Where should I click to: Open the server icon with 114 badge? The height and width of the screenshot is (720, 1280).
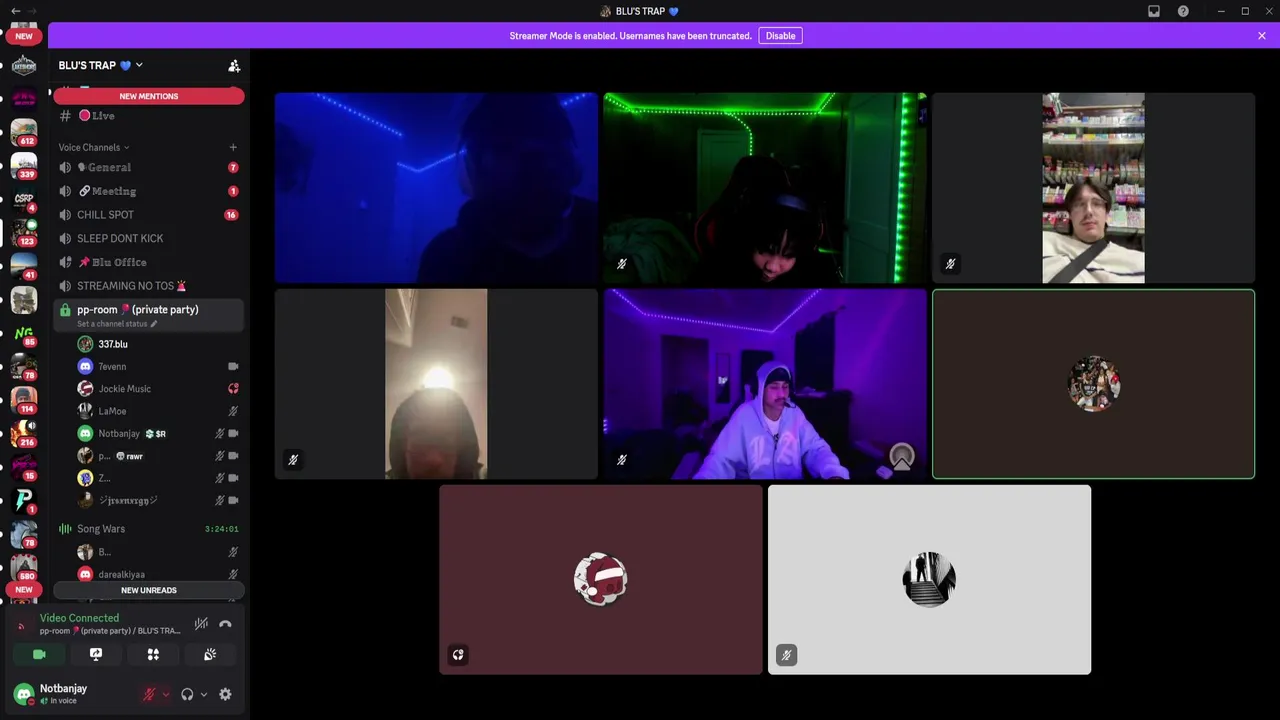(x=24, y=401)
